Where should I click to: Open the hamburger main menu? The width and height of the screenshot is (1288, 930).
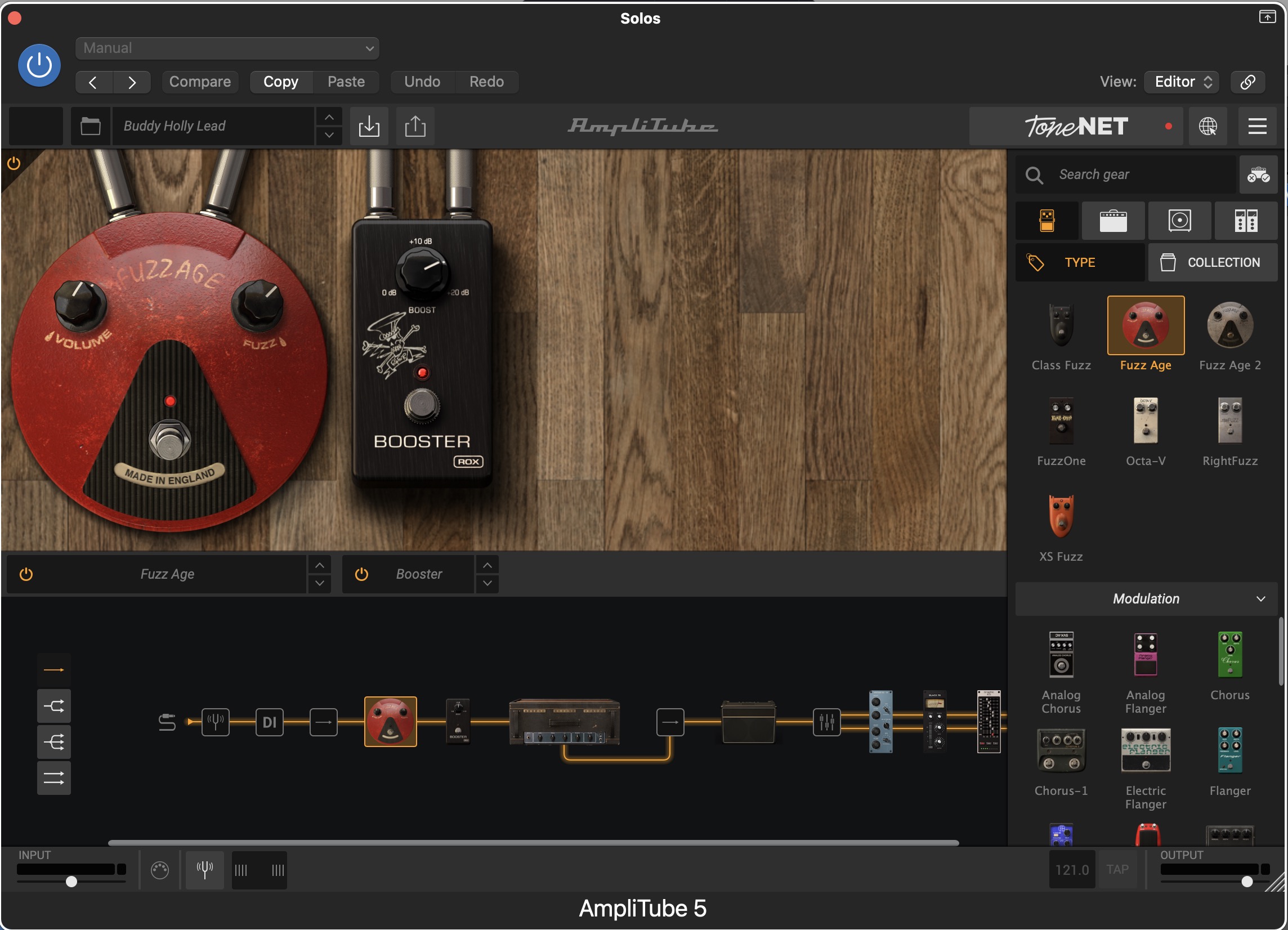click(1258, 126)
